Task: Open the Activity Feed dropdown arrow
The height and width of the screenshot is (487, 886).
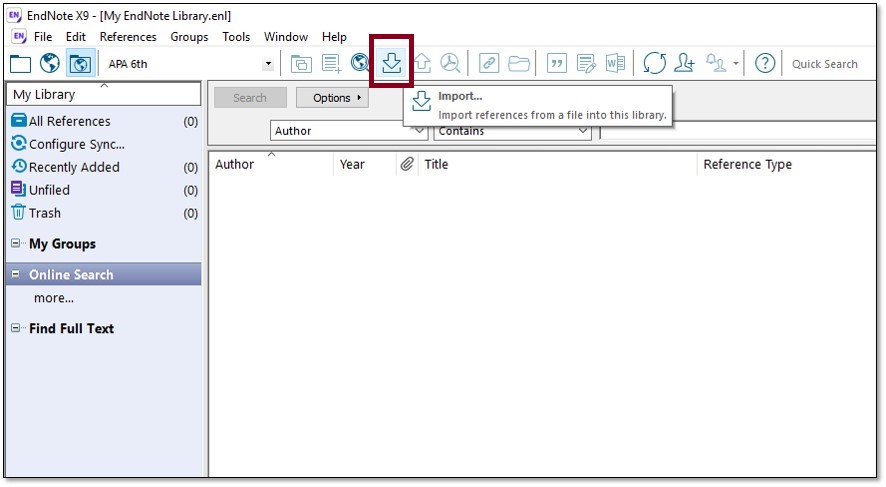Action: tap(736, 63)
